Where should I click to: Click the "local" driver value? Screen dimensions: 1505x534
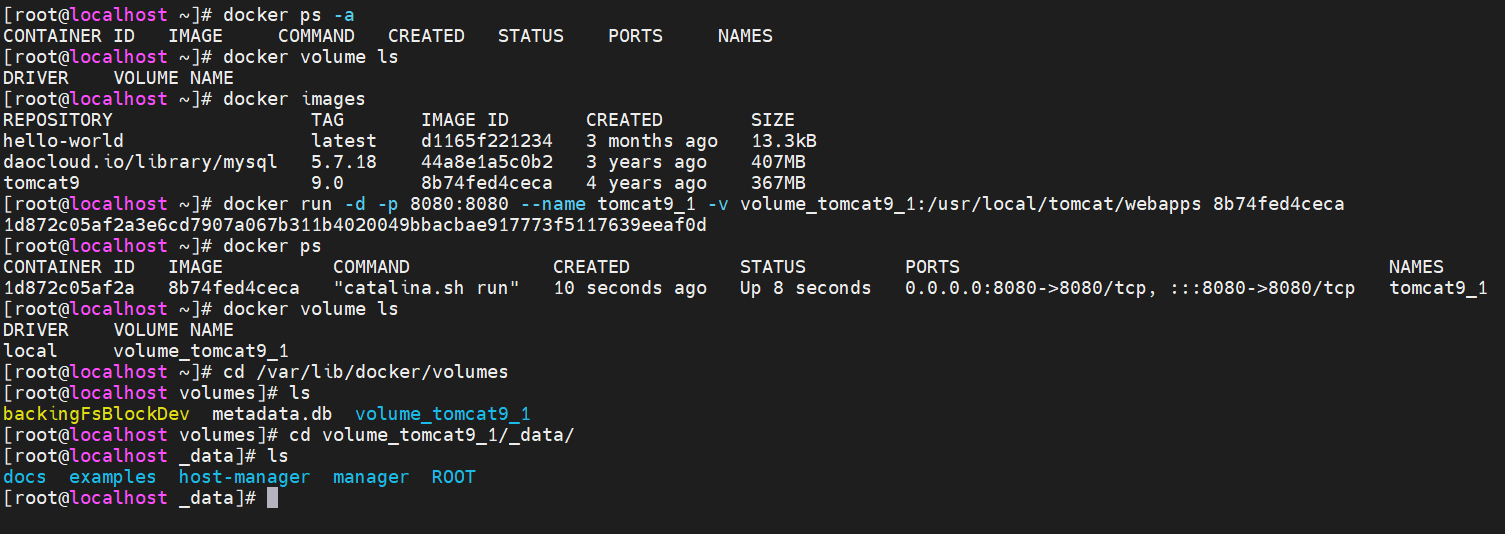(30, 351)
